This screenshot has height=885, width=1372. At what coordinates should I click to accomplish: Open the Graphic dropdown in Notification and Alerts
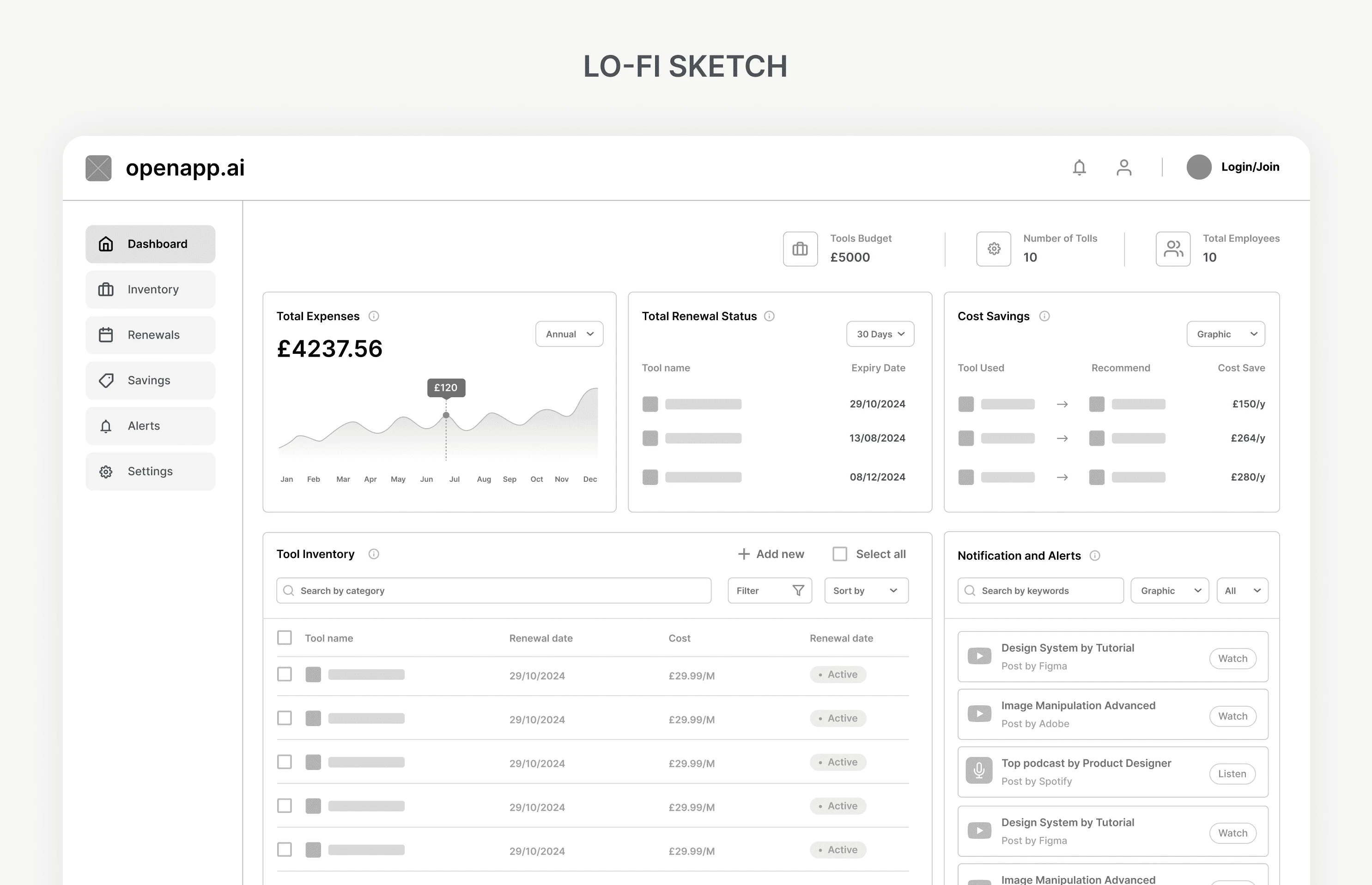pos(1170,591)
